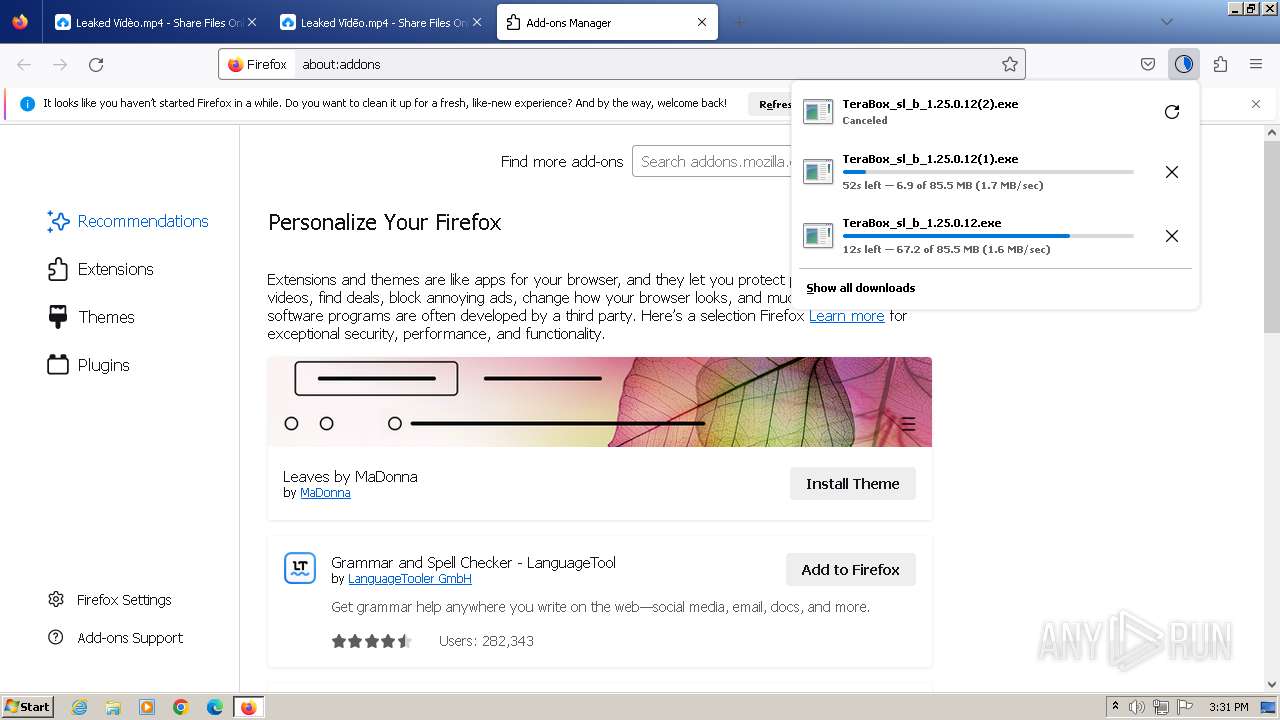Open the Windows Start menu
Screen dimensions: 1280x720
(x=27, y=707)
